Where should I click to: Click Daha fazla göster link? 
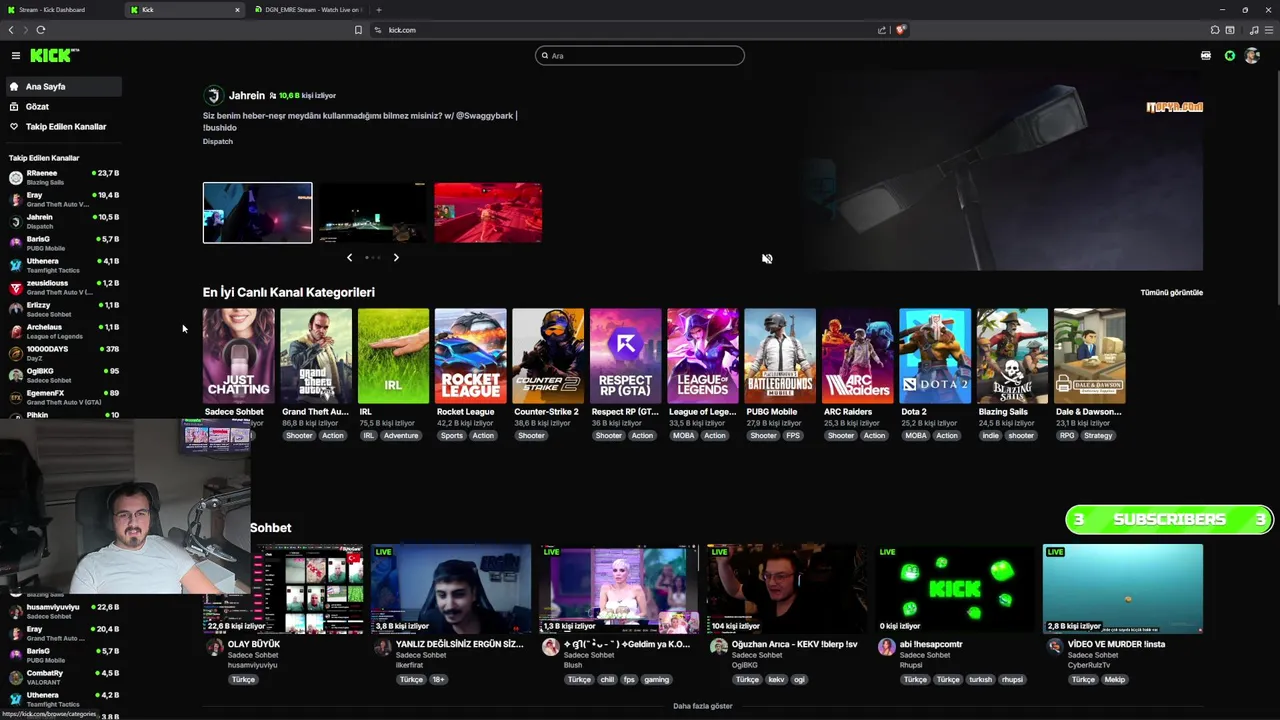[x=703, y=706]
